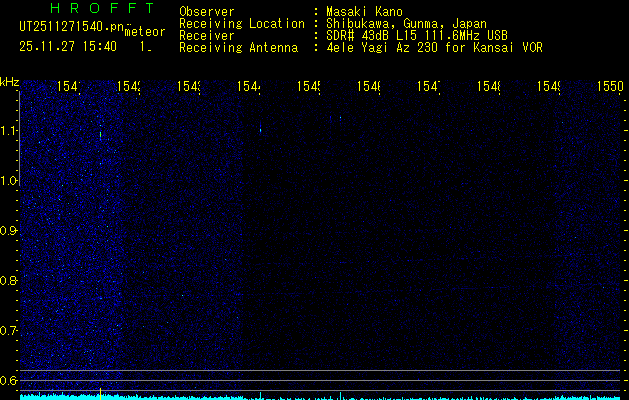Click the Observer label
Screen dimensions: 629x400
[x=207, y=12]
